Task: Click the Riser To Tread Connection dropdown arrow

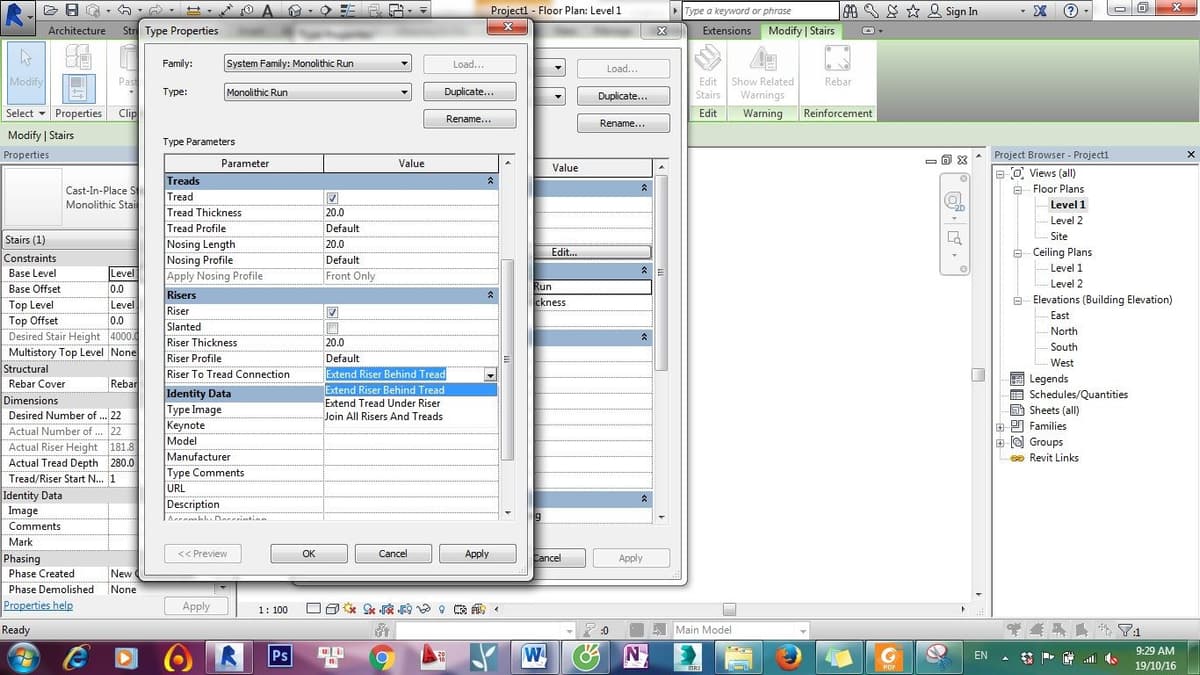Action: click(490, 375)
